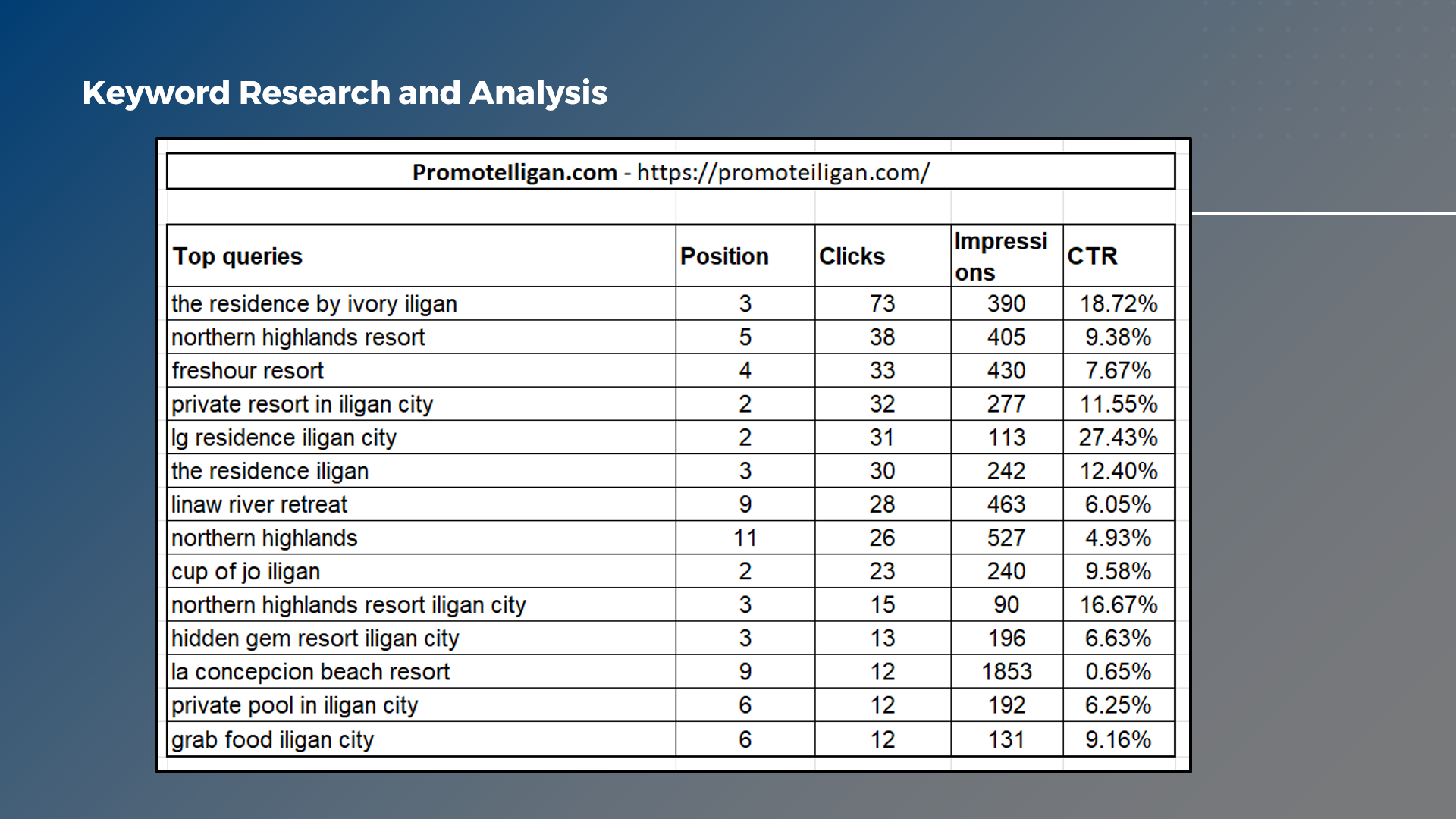The width and height of the screenshot is (1456, 819).
Task: Select the "Top queries" column header
Action: 237,256
